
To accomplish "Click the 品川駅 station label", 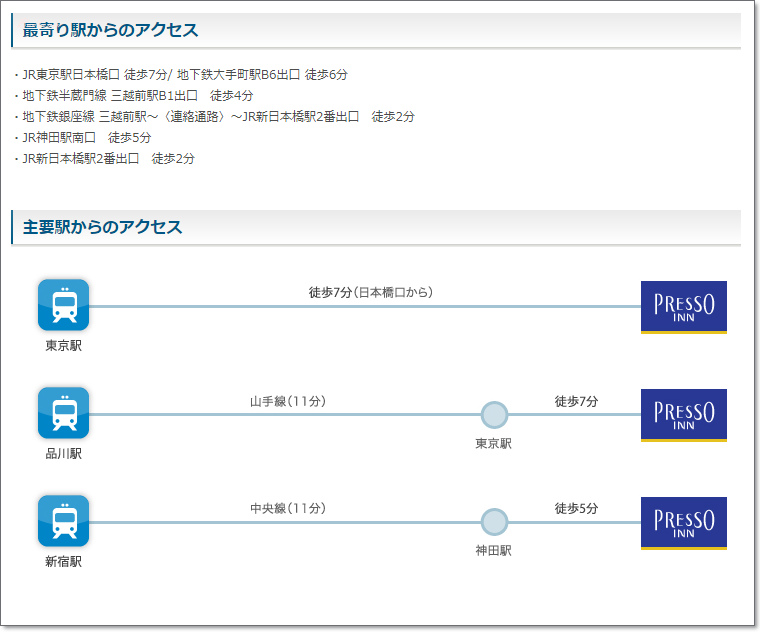I will [x=64, y=454].
